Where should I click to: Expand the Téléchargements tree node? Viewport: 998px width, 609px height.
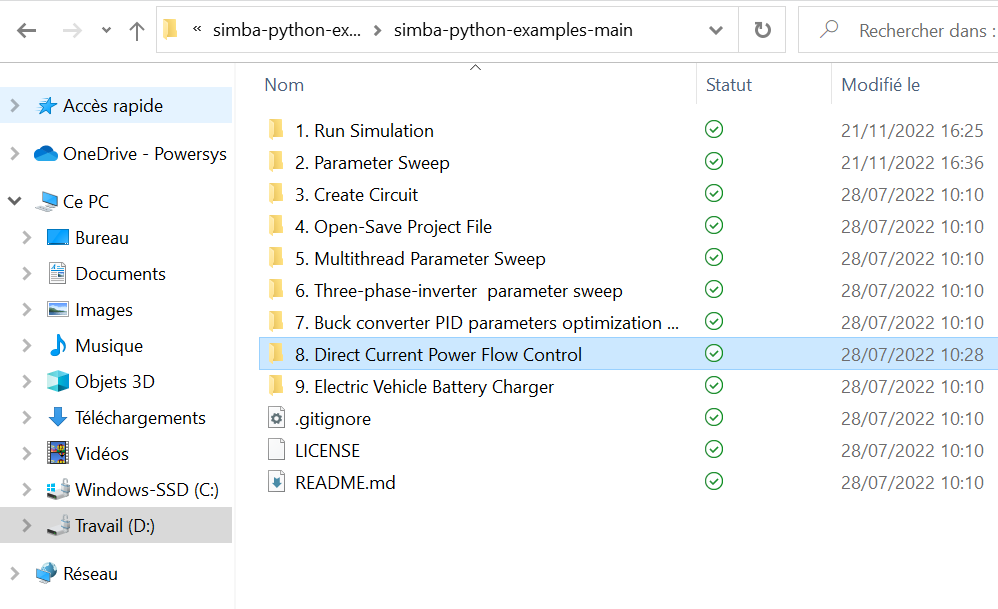[x=27, y=418]
